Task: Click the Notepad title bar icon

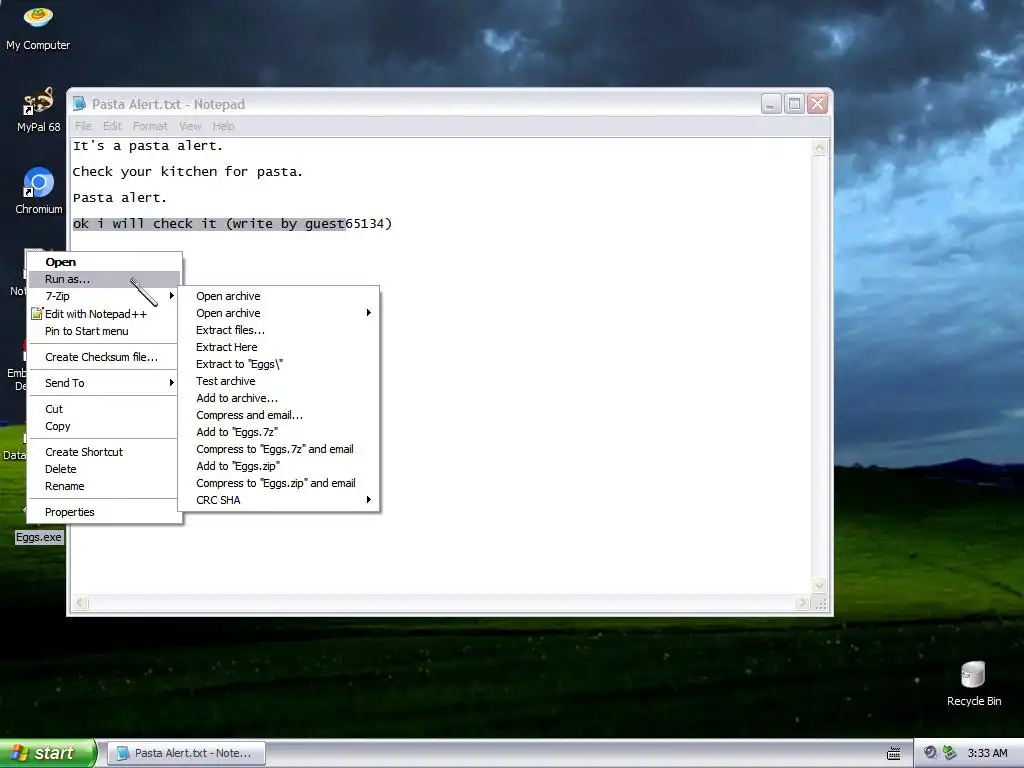Action: point(80,104)
